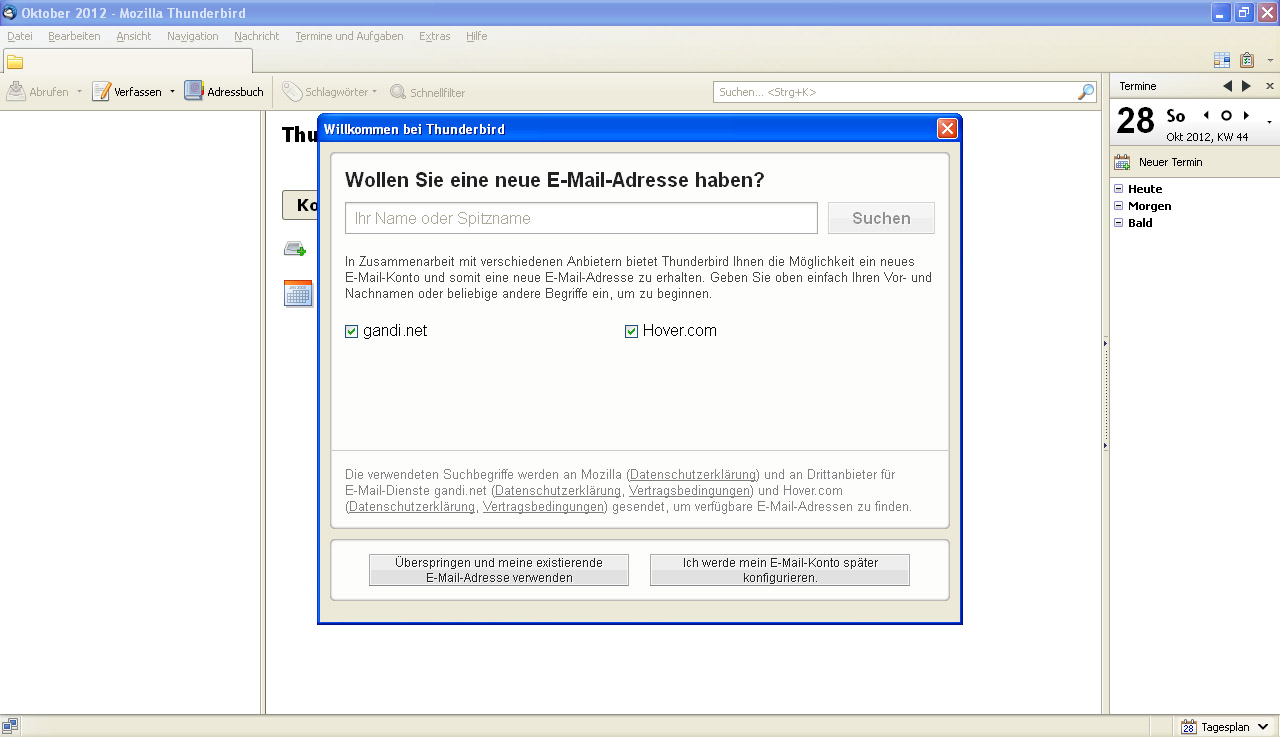Go to next day in Termine header
Screen dimensions: 1280x737
[x=1246, y=86]
